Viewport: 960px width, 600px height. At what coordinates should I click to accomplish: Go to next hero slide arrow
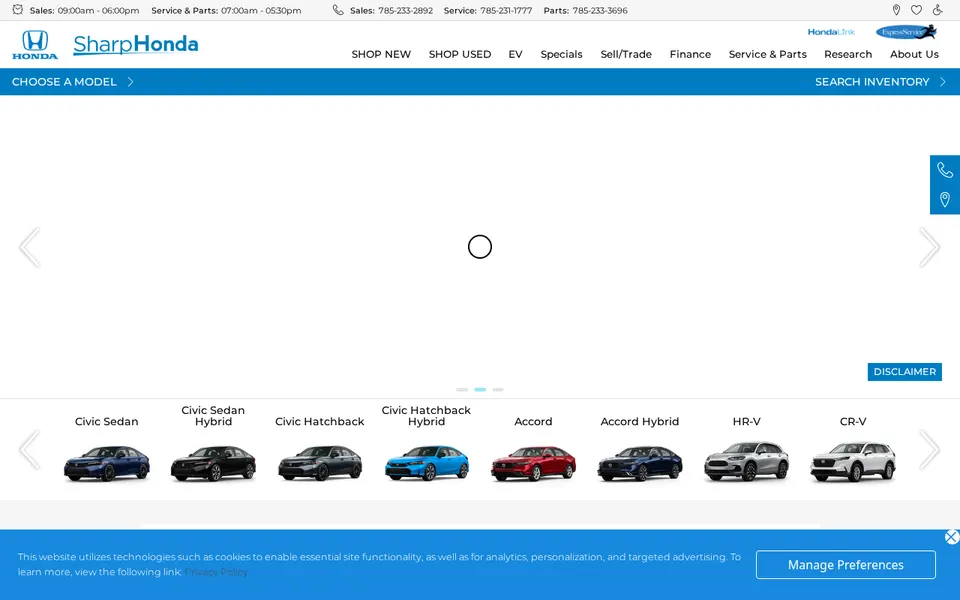pos(929,247)
